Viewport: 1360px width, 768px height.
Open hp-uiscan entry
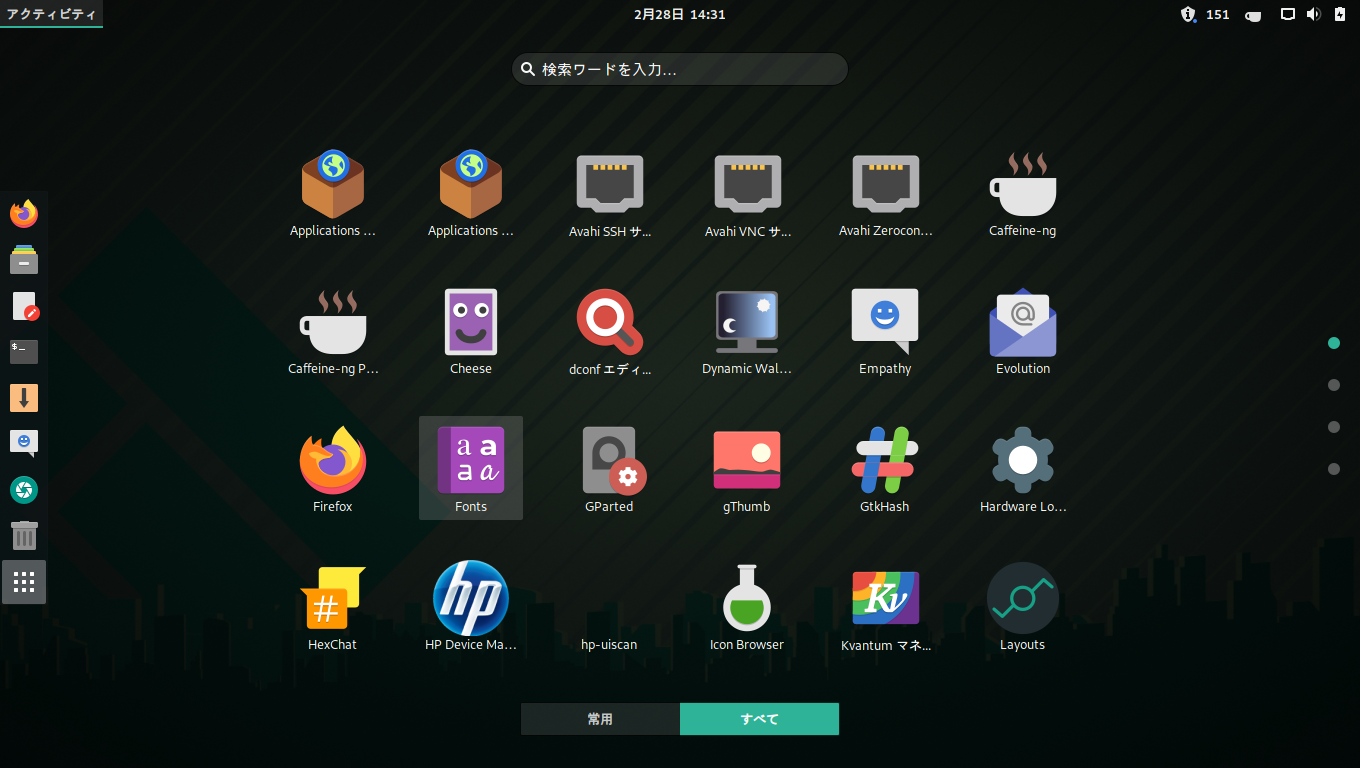609,608
